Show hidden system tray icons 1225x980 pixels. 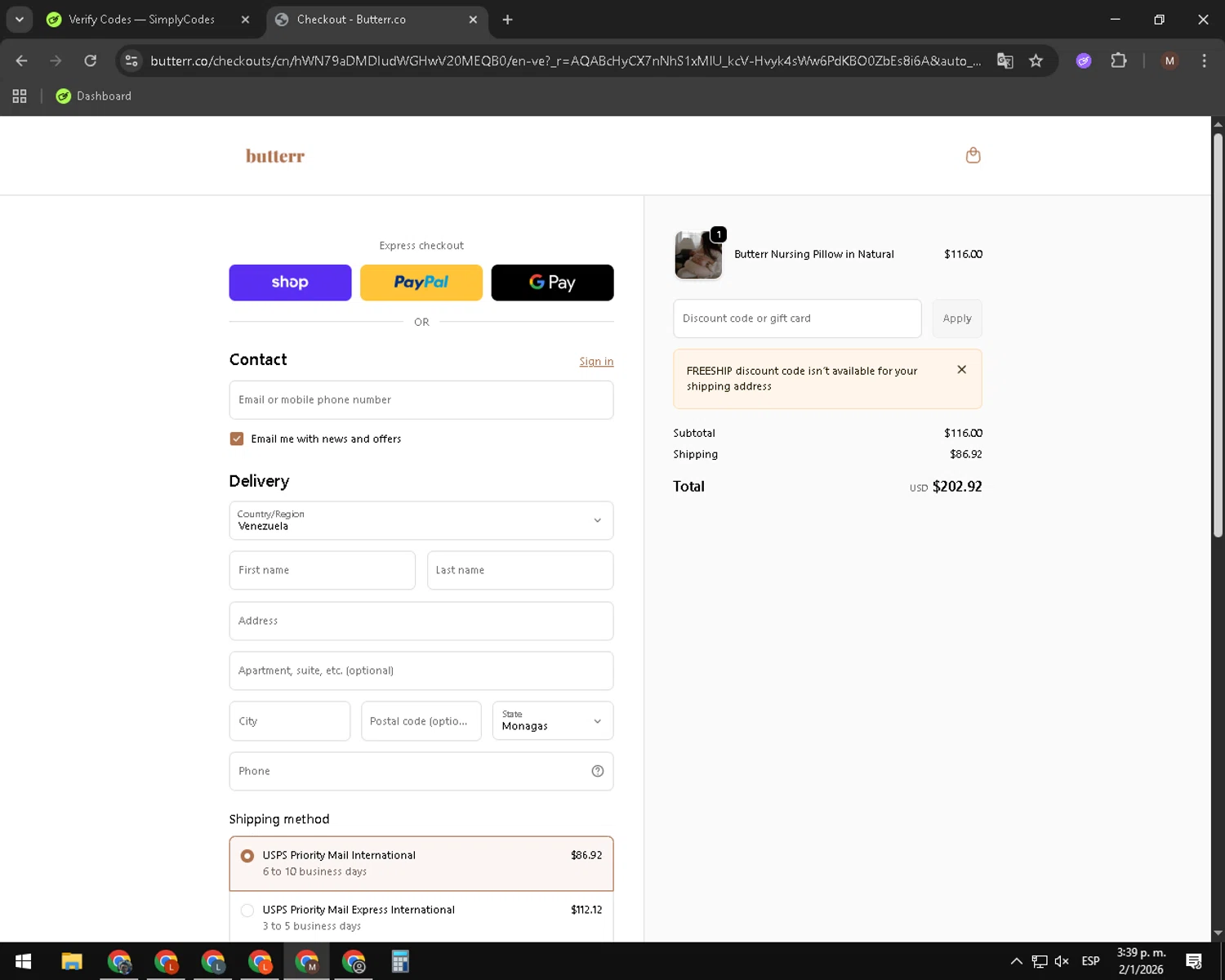pyautogui.click(x=1016, y=961)
